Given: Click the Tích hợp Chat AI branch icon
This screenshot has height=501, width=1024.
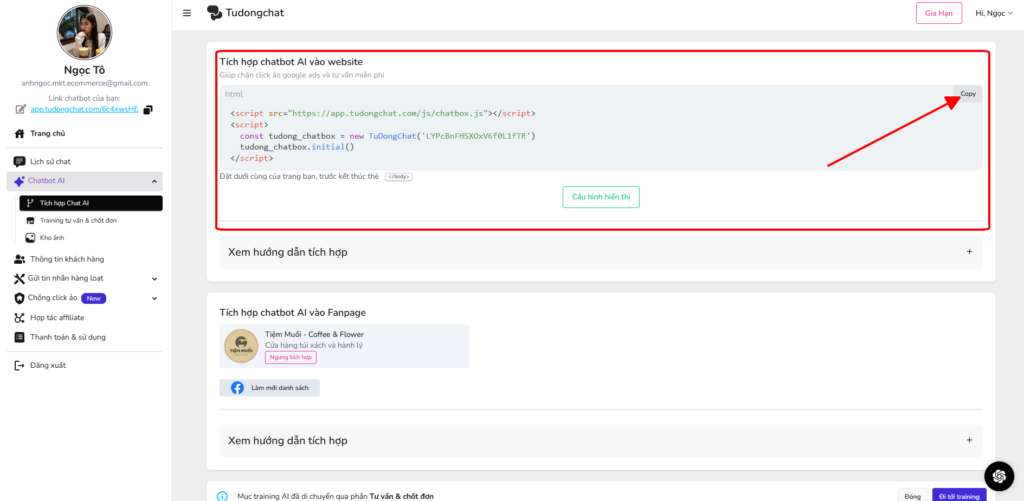Looking at the screenshot, I should 29,203.
